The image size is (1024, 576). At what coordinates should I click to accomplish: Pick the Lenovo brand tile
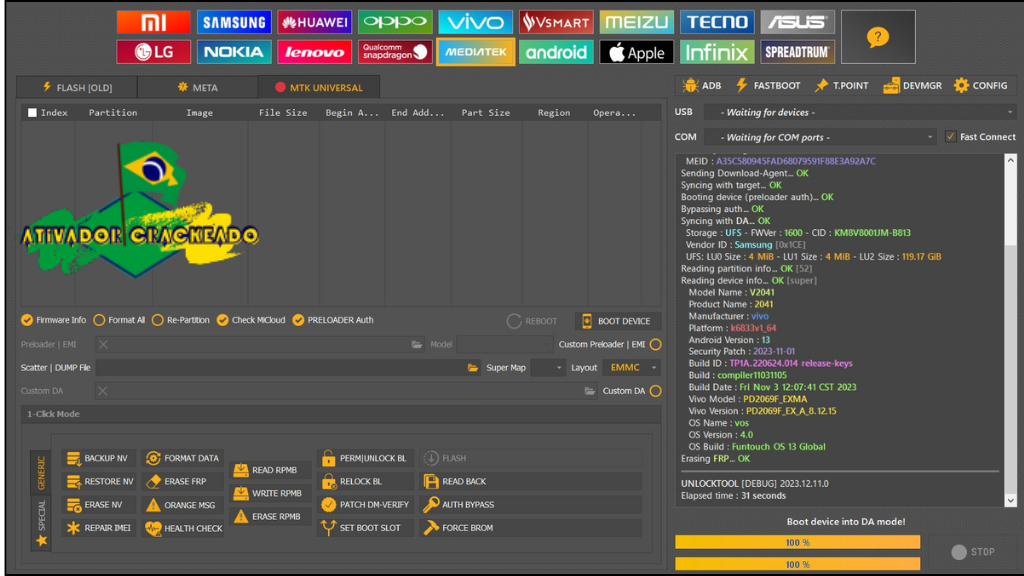tap(314, 52)
